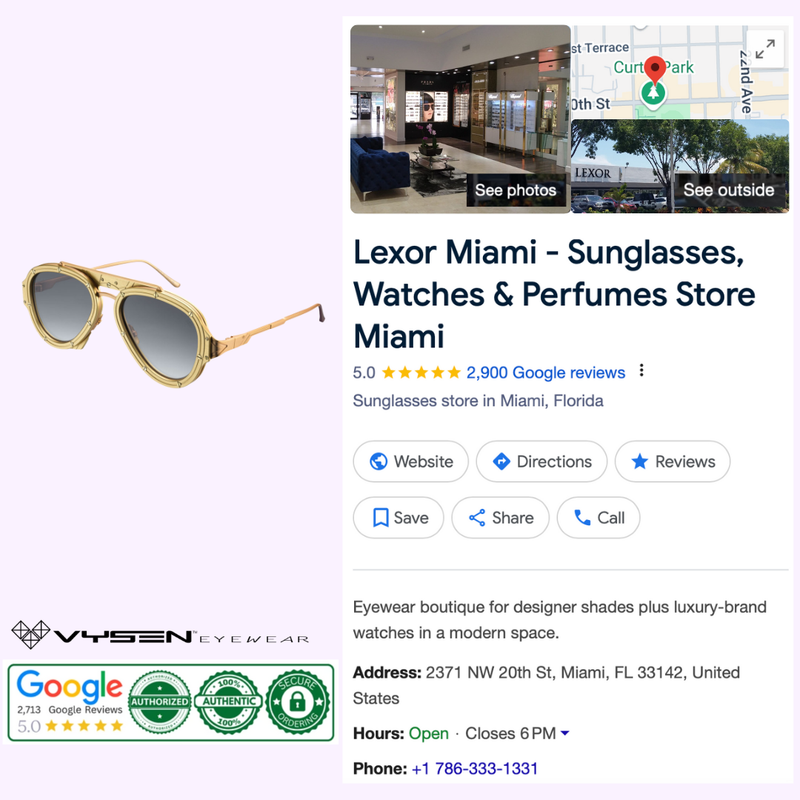Get Directions to the store
The height and width of the screenshot is (800, 800).
[x=542, y=461]
